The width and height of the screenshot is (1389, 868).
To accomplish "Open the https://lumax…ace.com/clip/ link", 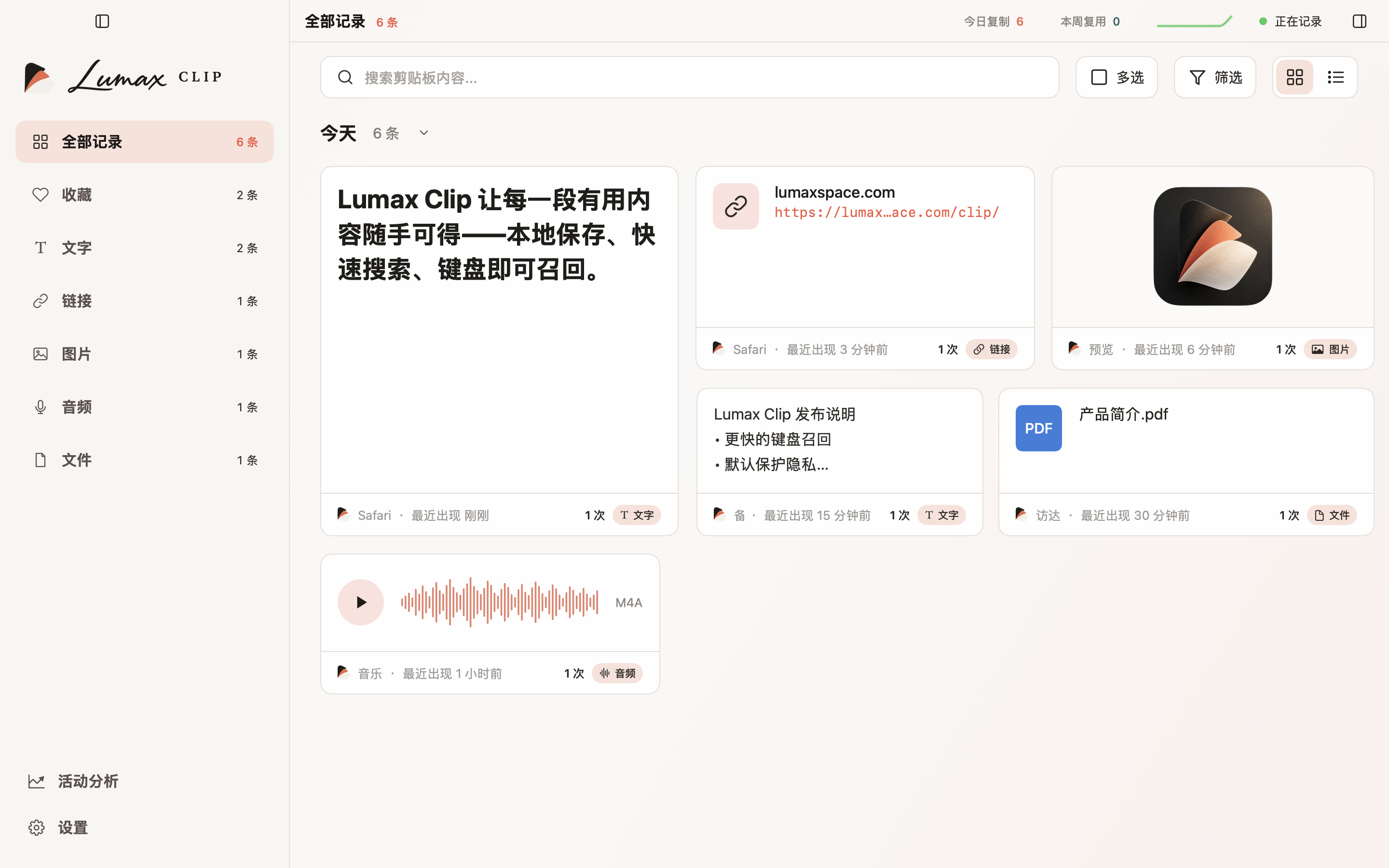I will pyautogui.click(x=887, y=212).
